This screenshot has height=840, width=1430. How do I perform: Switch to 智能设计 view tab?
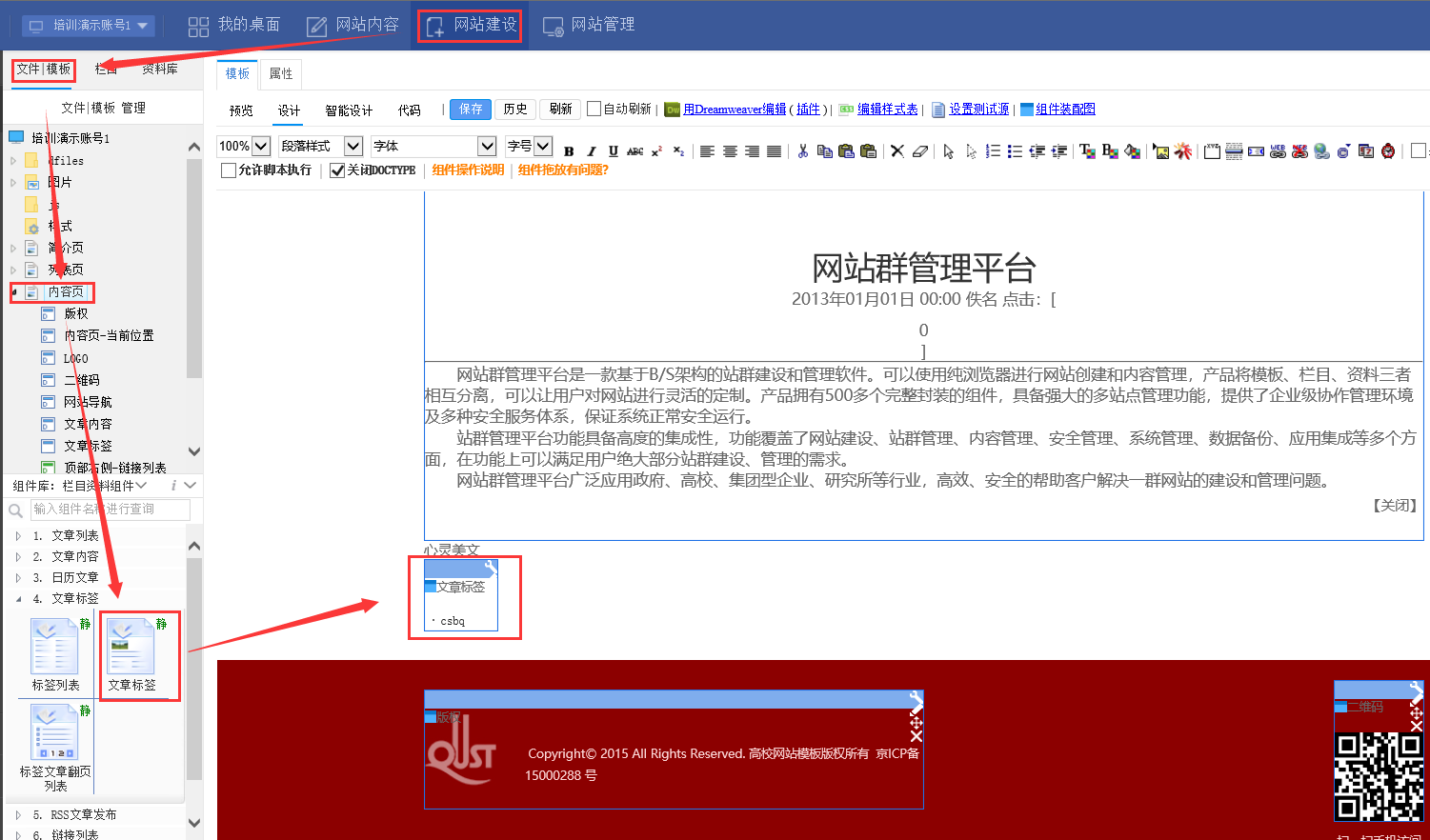coord(349,110)
